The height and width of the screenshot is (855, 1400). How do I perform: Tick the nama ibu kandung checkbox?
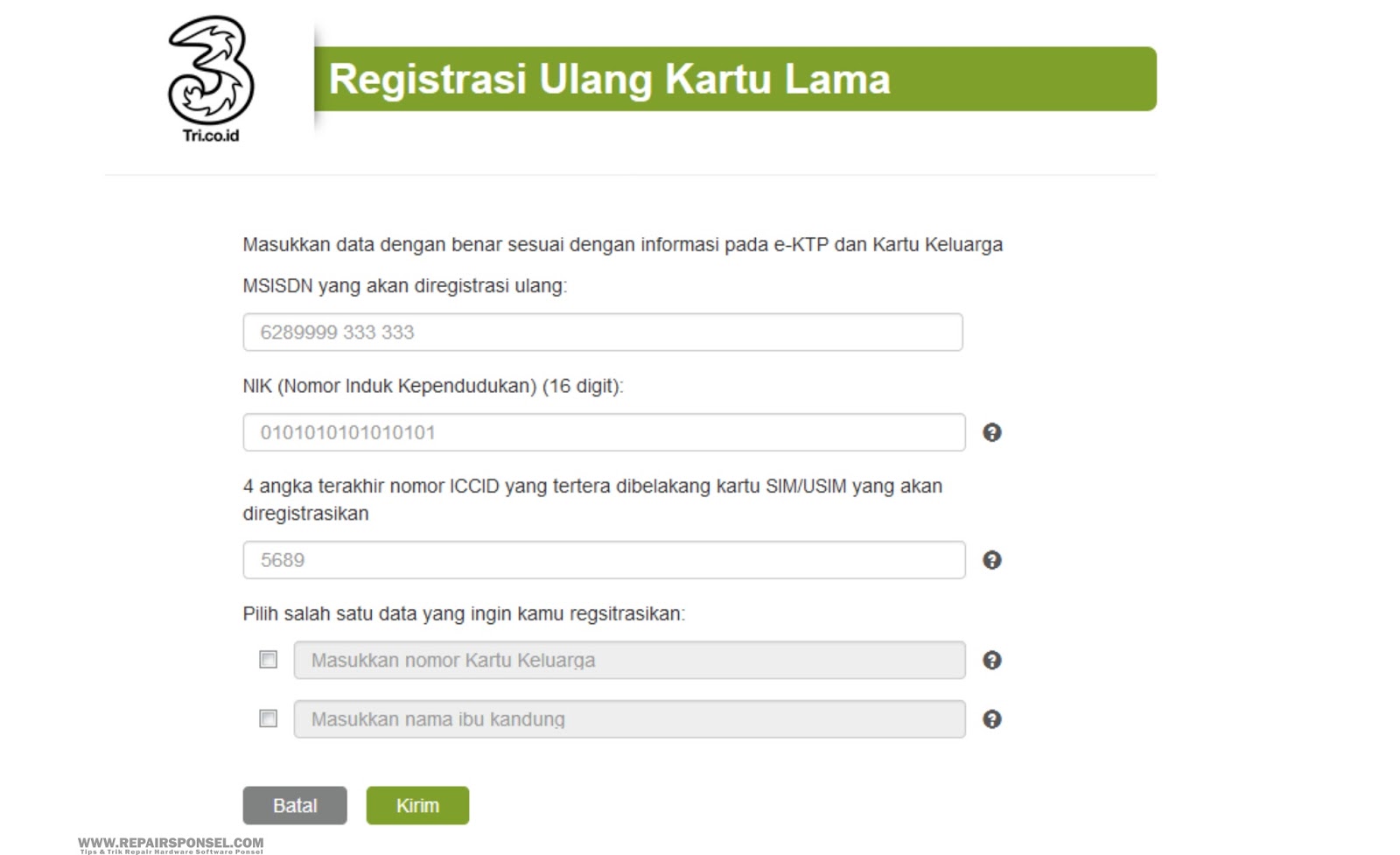coord(269,718)
